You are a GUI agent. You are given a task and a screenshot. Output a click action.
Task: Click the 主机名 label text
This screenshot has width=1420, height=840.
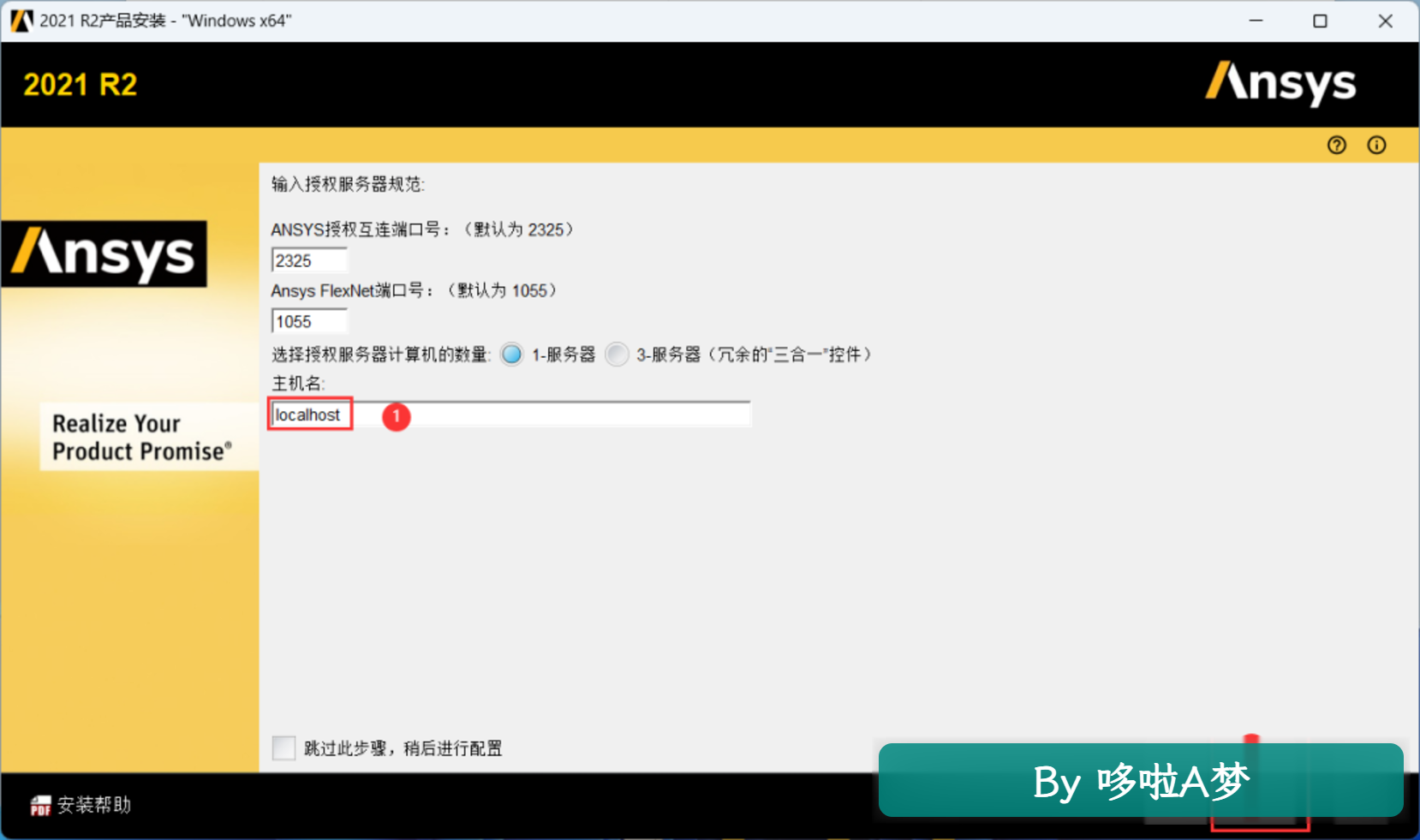tap(298, 384)
